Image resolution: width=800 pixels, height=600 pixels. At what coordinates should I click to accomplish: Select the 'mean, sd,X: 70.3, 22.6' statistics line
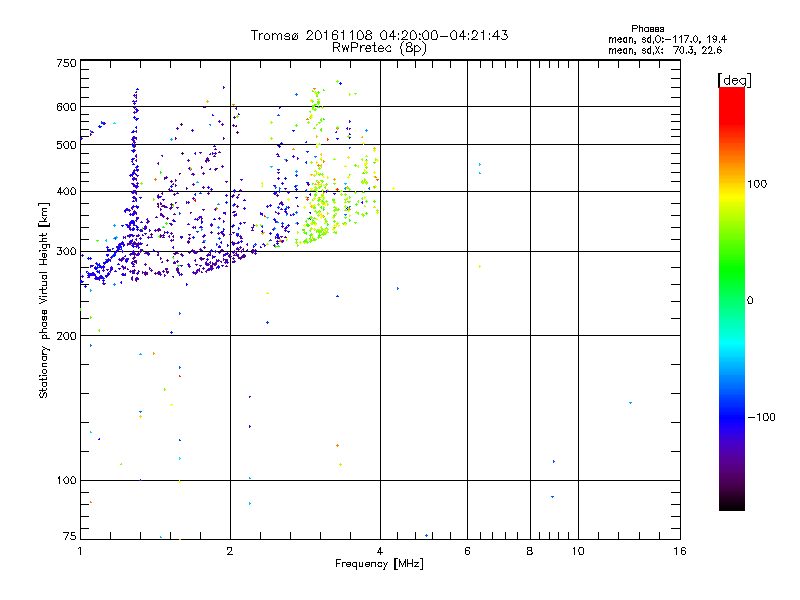point(665,51)
